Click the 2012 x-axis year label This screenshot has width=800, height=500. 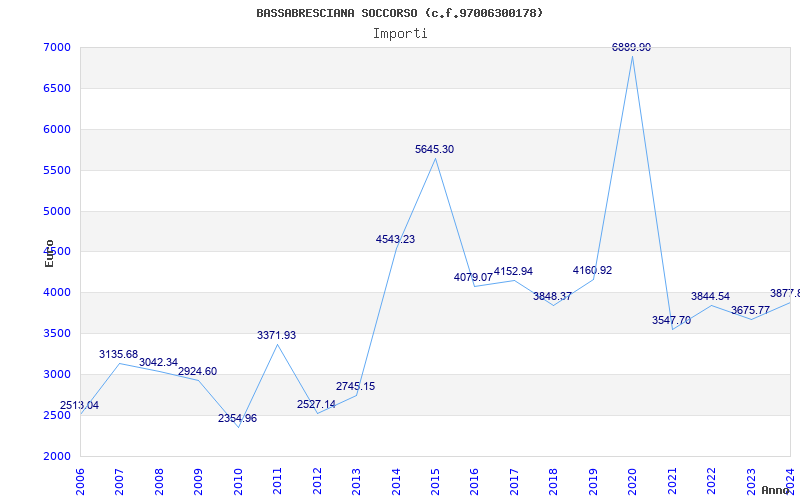click(317, 482)
